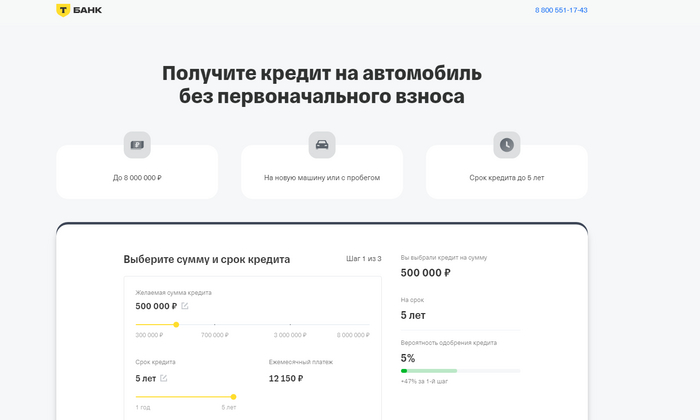Click the loan term slider handle

[x=233, y=397]
